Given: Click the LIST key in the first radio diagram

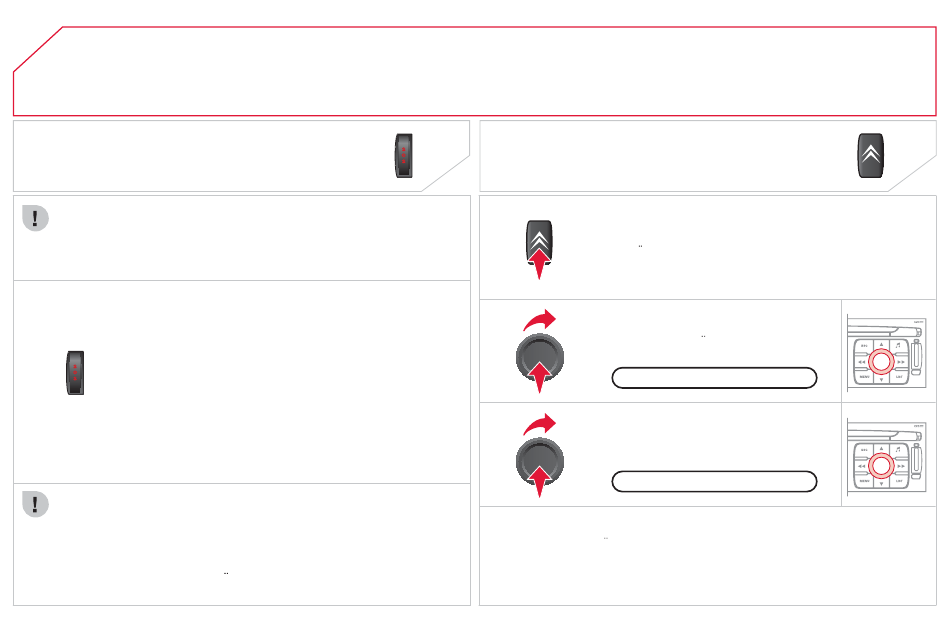Looking at the screenshot, I should coord(899,376).
